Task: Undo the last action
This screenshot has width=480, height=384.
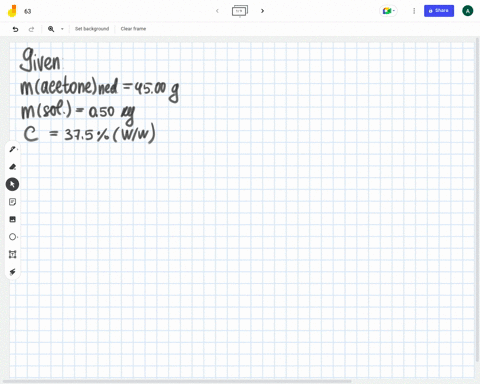Action: (15, 29)
